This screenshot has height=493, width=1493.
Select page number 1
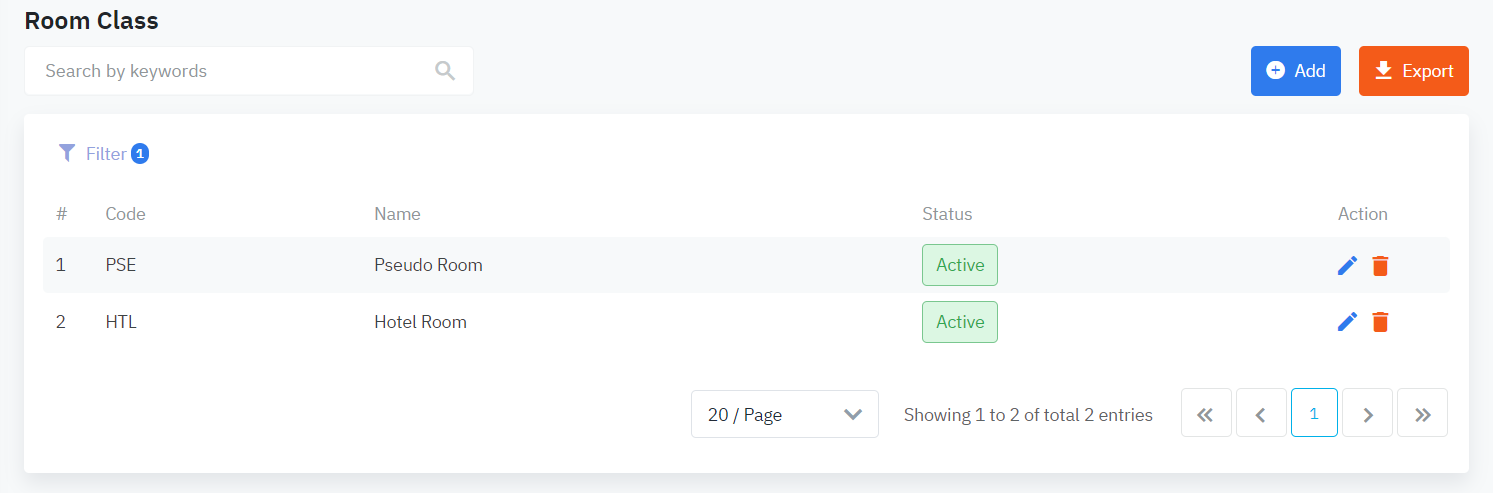(x=1314, y=413)
